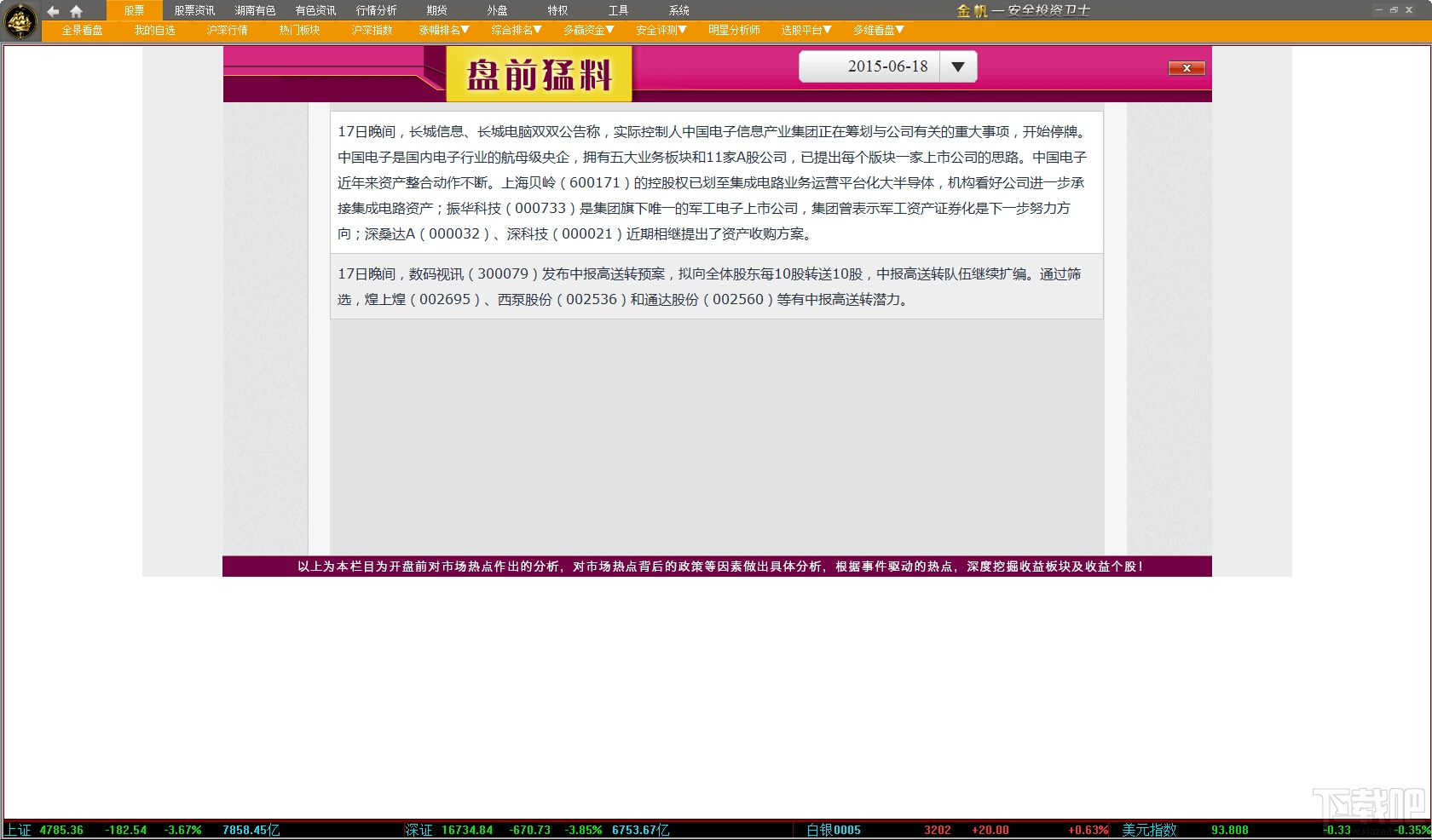Click the 盘前猛料 title banner
The image size is (1432, 840).
point(539,74)
